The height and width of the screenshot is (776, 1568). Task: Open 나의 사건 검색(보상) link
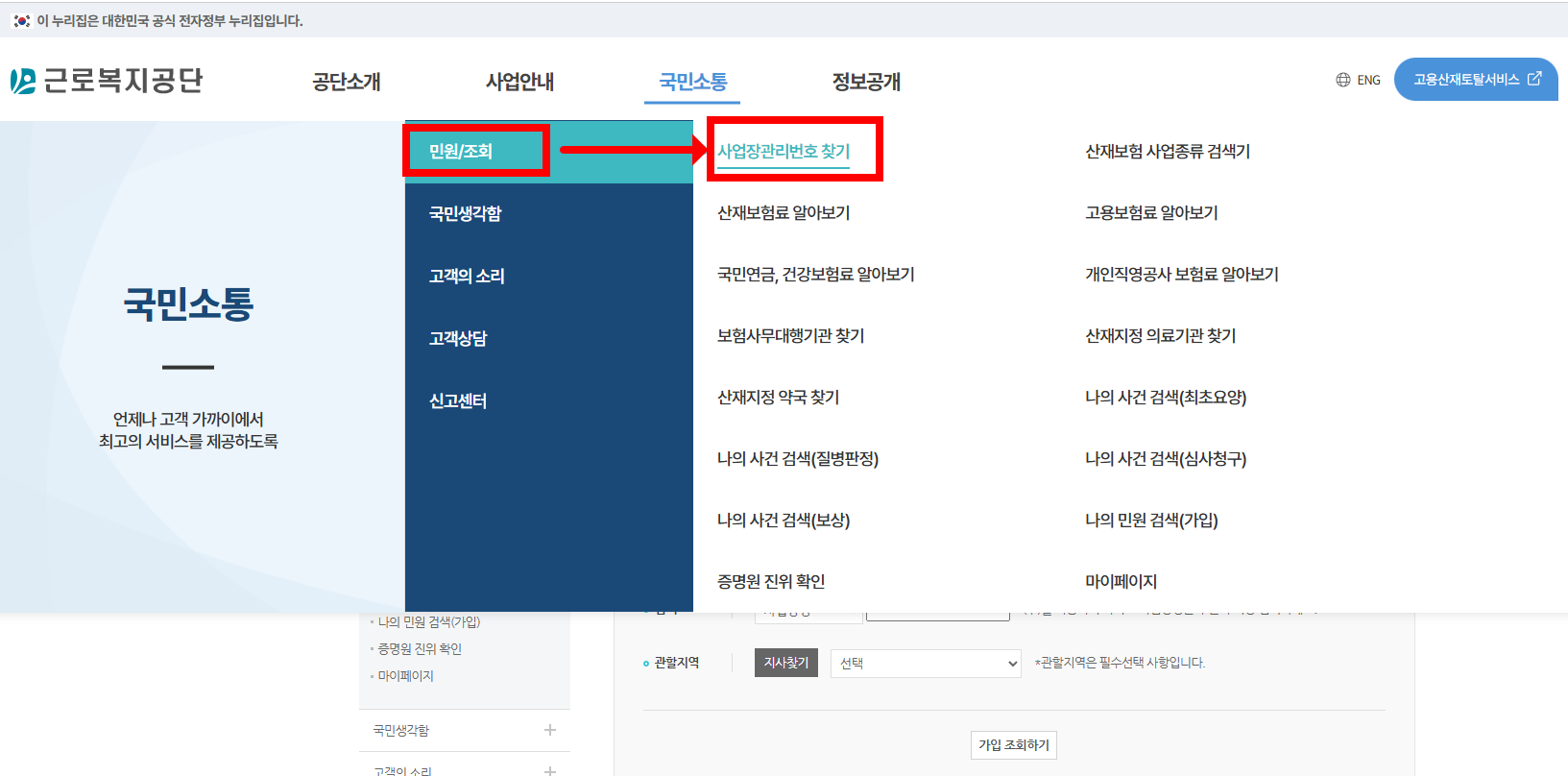(x=784, y=520)
